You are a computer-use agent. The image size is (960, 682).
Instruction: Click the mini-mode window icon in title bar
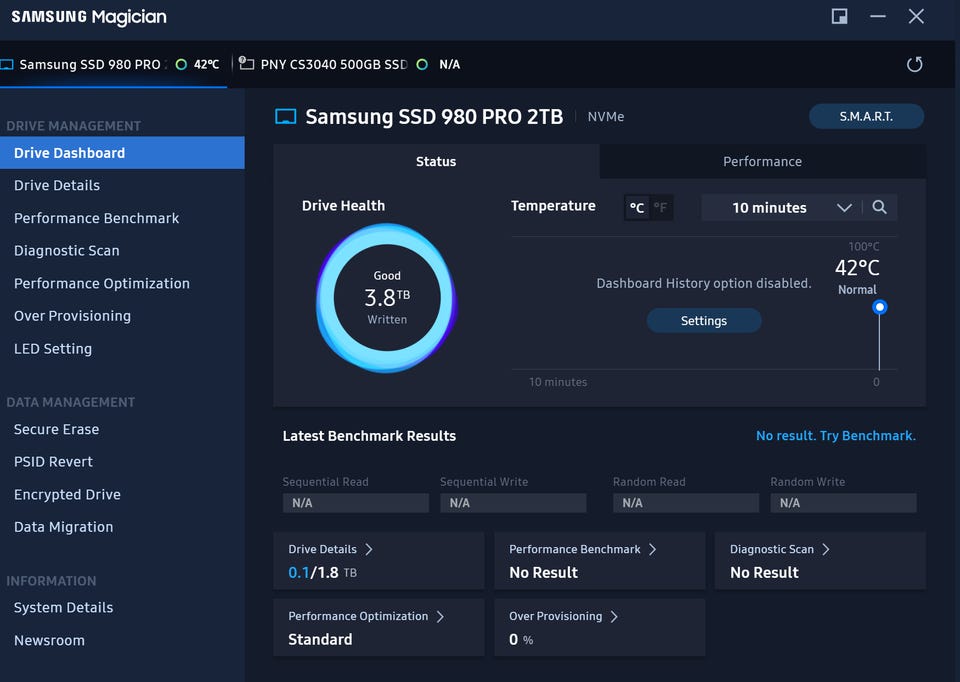pos(839,17)
